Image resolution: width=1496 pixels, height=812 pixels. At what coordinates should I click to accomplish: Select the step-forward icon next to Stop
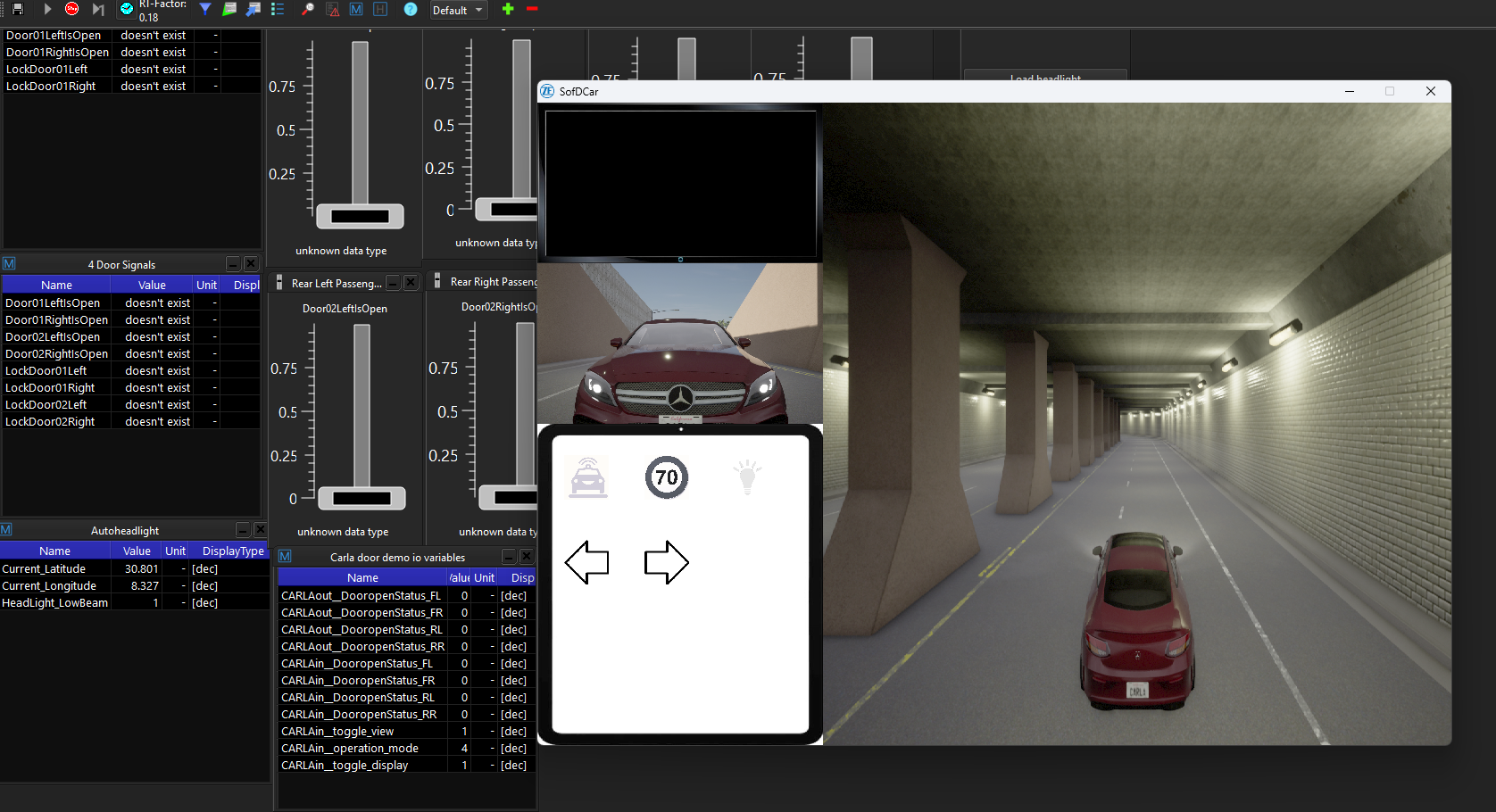point(98,10)
